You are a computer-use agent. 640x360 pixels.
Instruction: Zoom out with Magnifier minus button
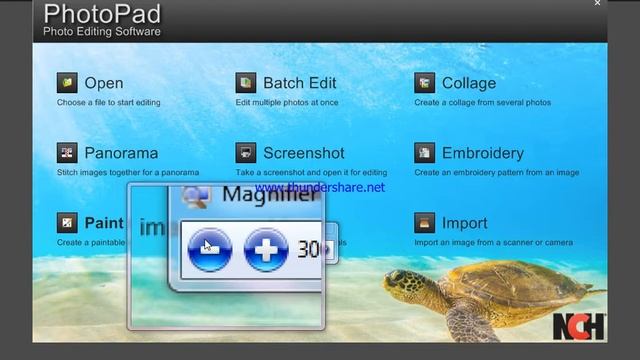pyautogui.click(x=210, y=250)
